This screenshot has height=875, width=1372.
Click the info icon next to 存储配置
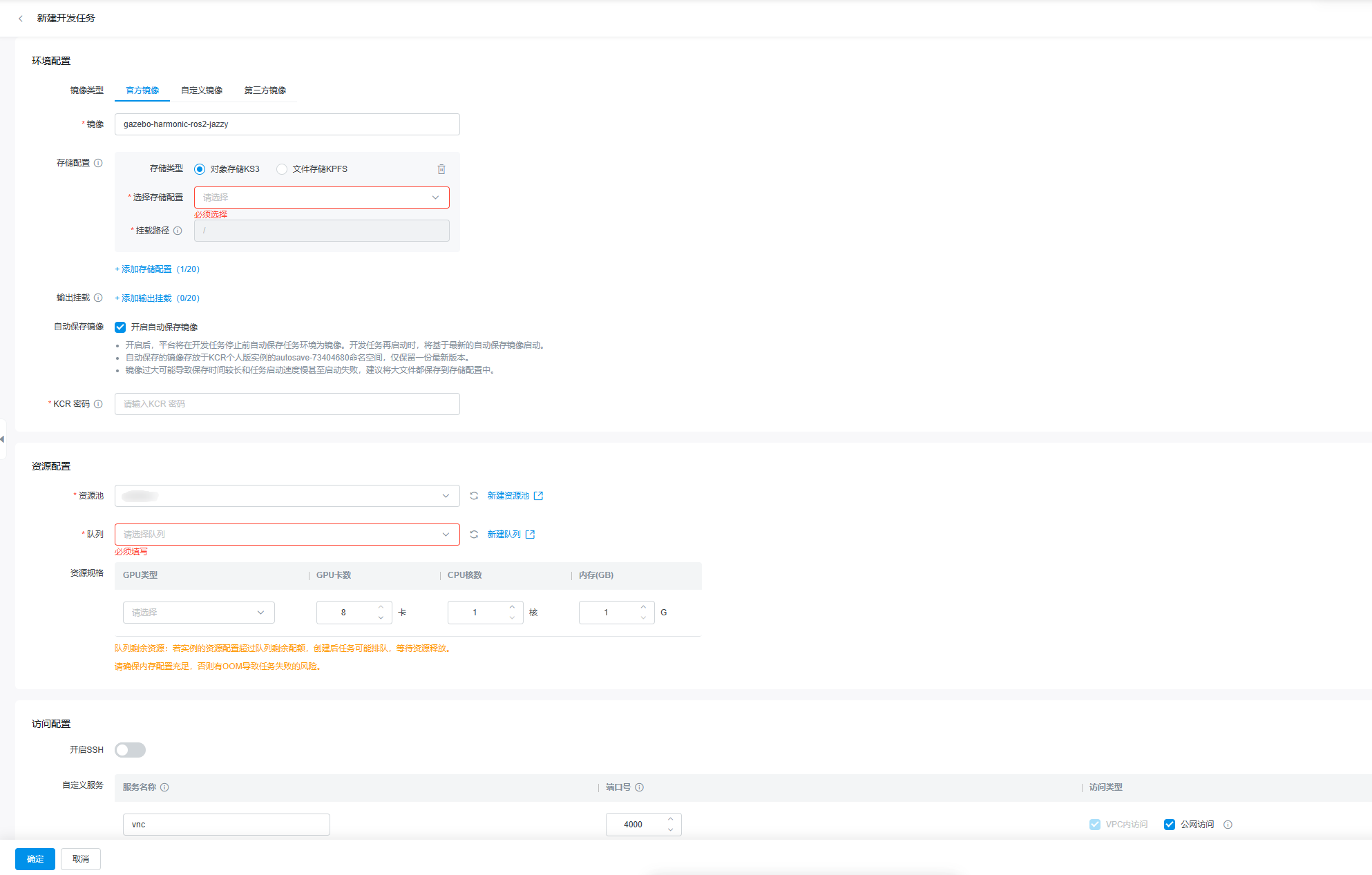[x=98, y=163]
